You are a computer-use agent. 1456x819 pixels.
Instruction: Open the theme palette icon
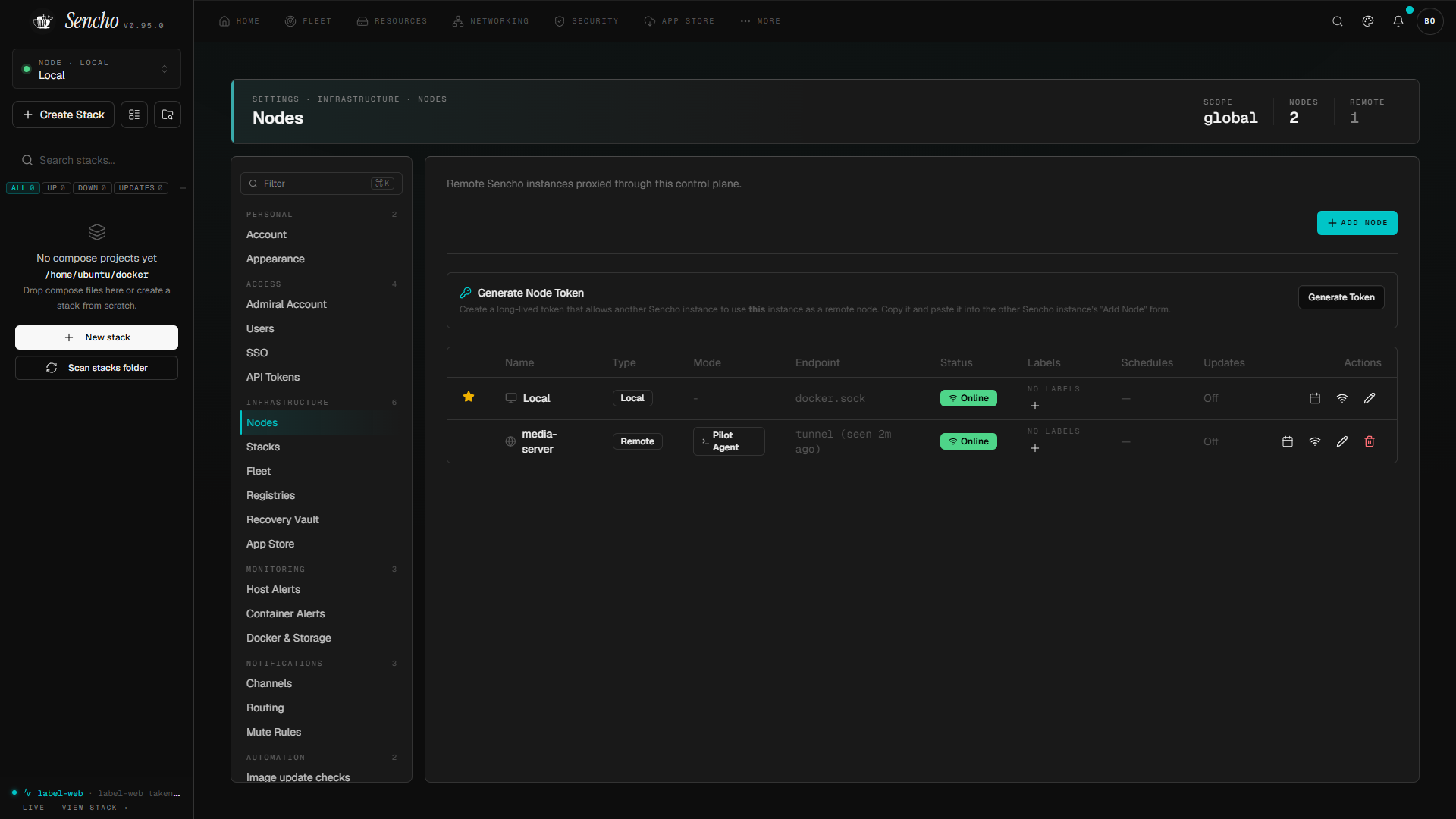1368,21
